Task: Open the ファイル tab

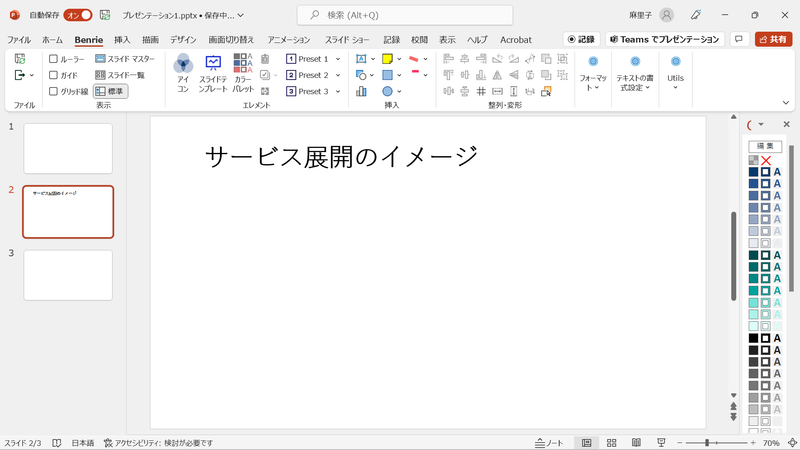Action: 19,40
